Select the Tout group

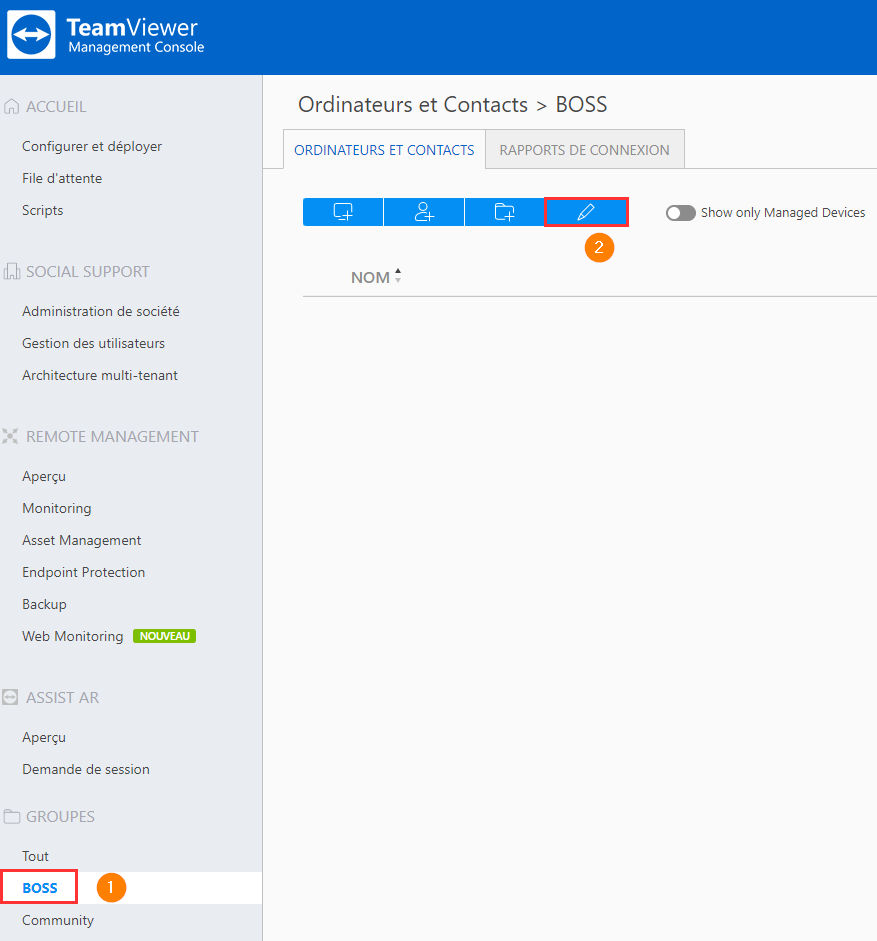(x=35, y=856)
